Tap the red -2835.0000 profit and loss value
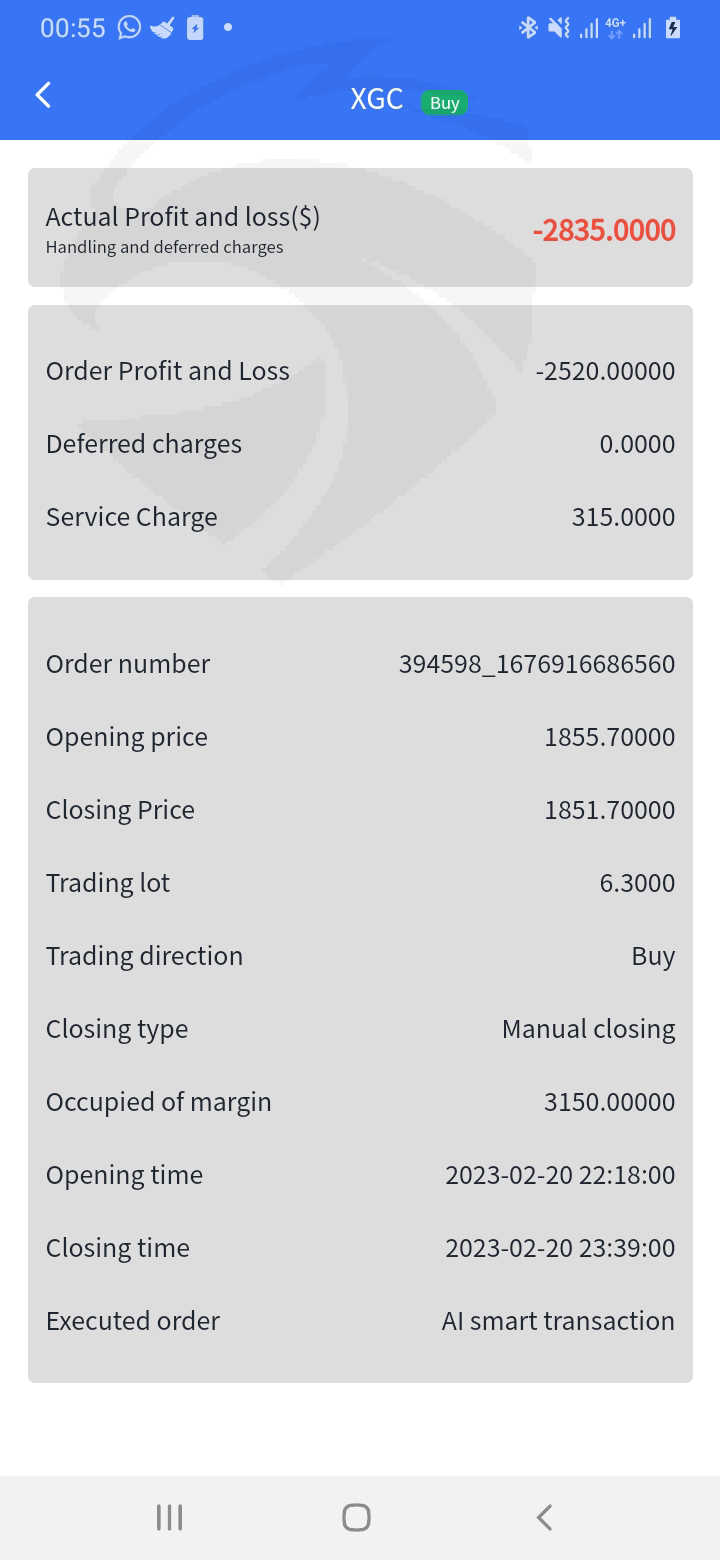Image resolution: width=720 pixels, height=1560 pixels. 604,230
